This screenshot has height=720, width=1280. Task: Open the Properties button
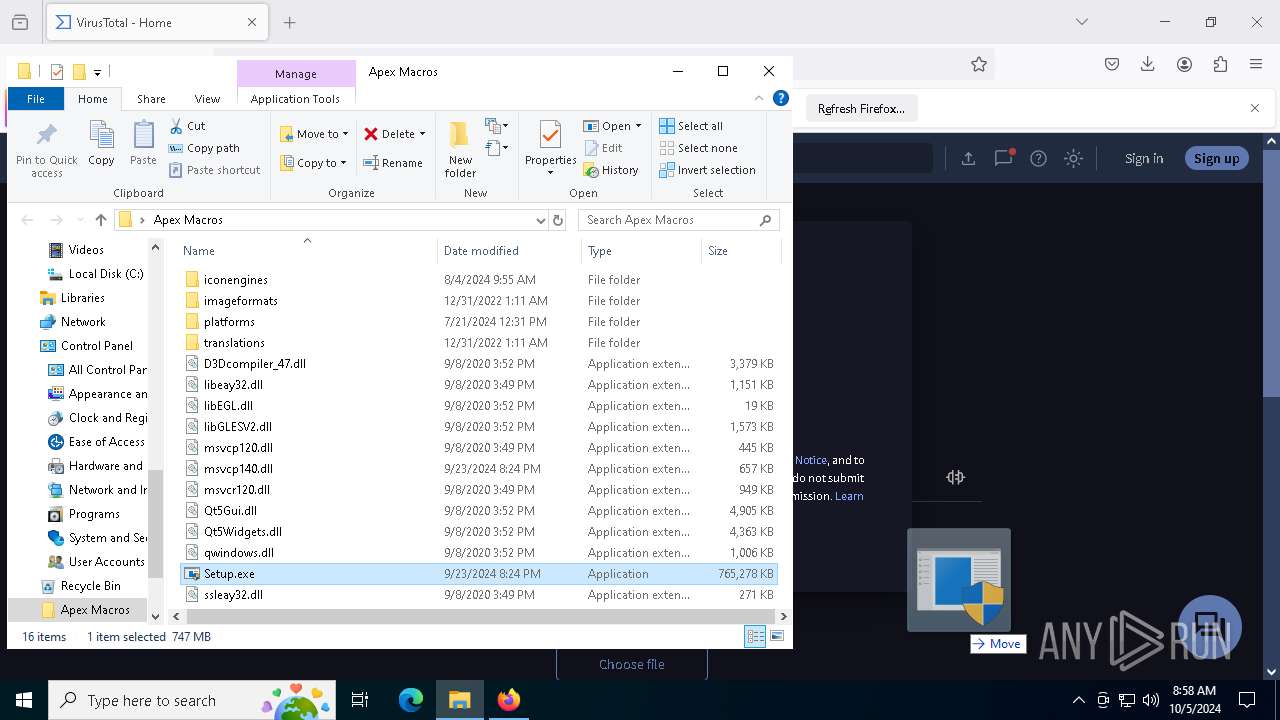point(551,148)
